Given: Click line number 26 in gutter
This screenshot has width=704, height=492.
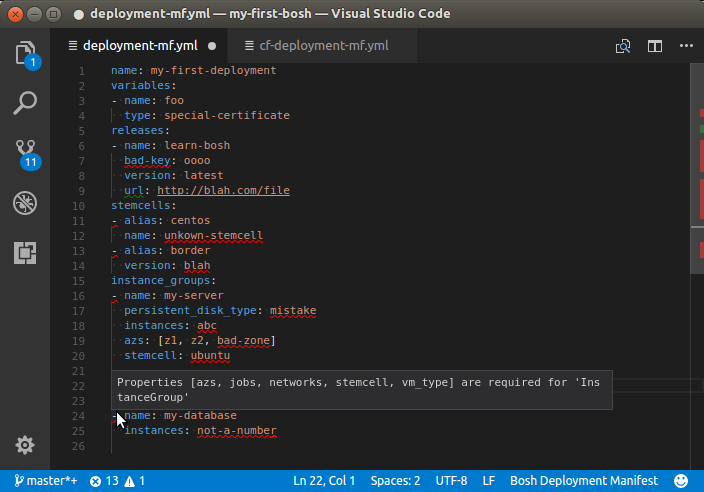Looking at the screenshot, I should (x=79, y=446).
